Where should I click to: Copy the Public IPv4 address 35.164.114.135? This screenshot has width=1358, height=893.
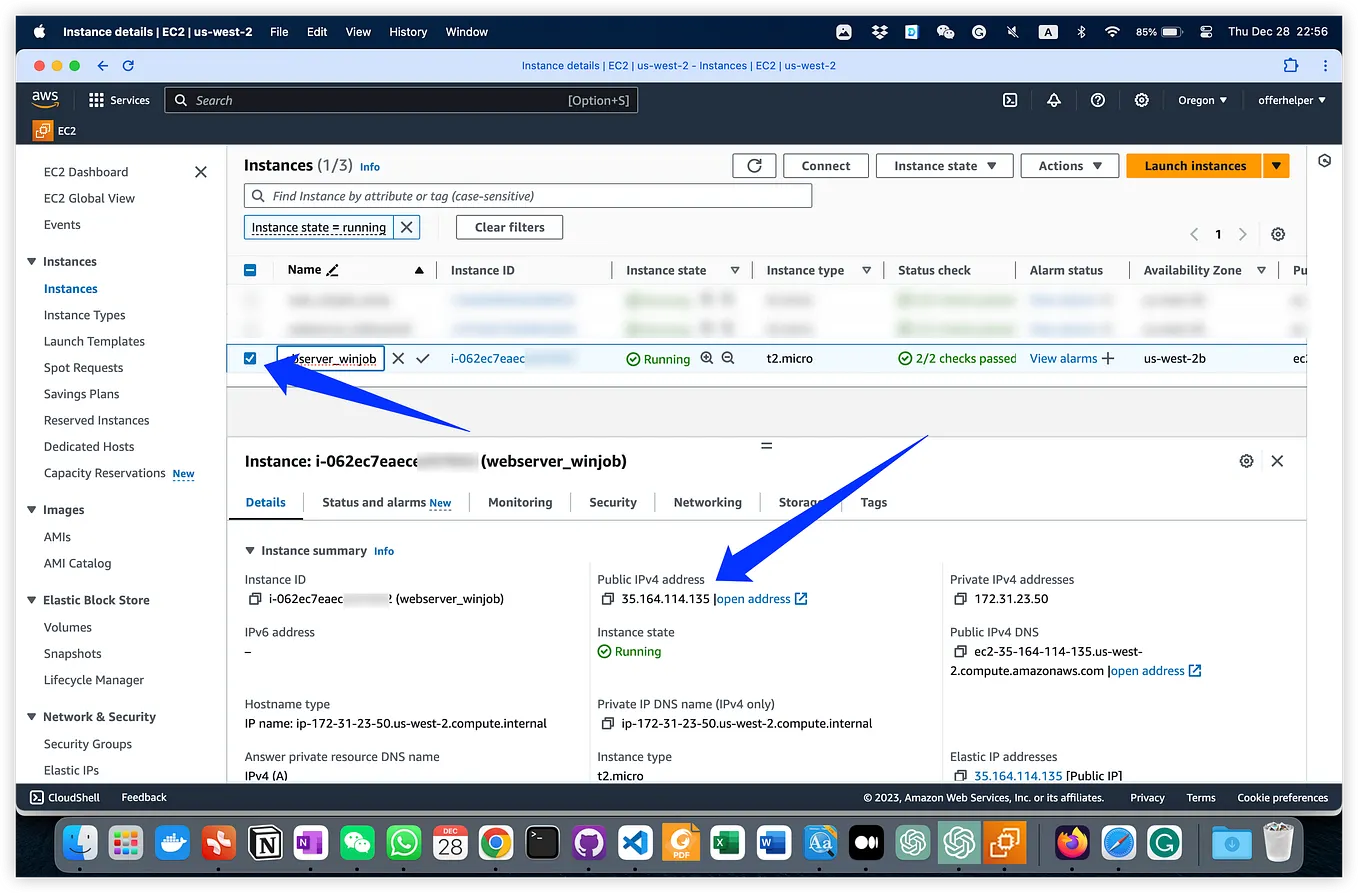coord(608,599)
